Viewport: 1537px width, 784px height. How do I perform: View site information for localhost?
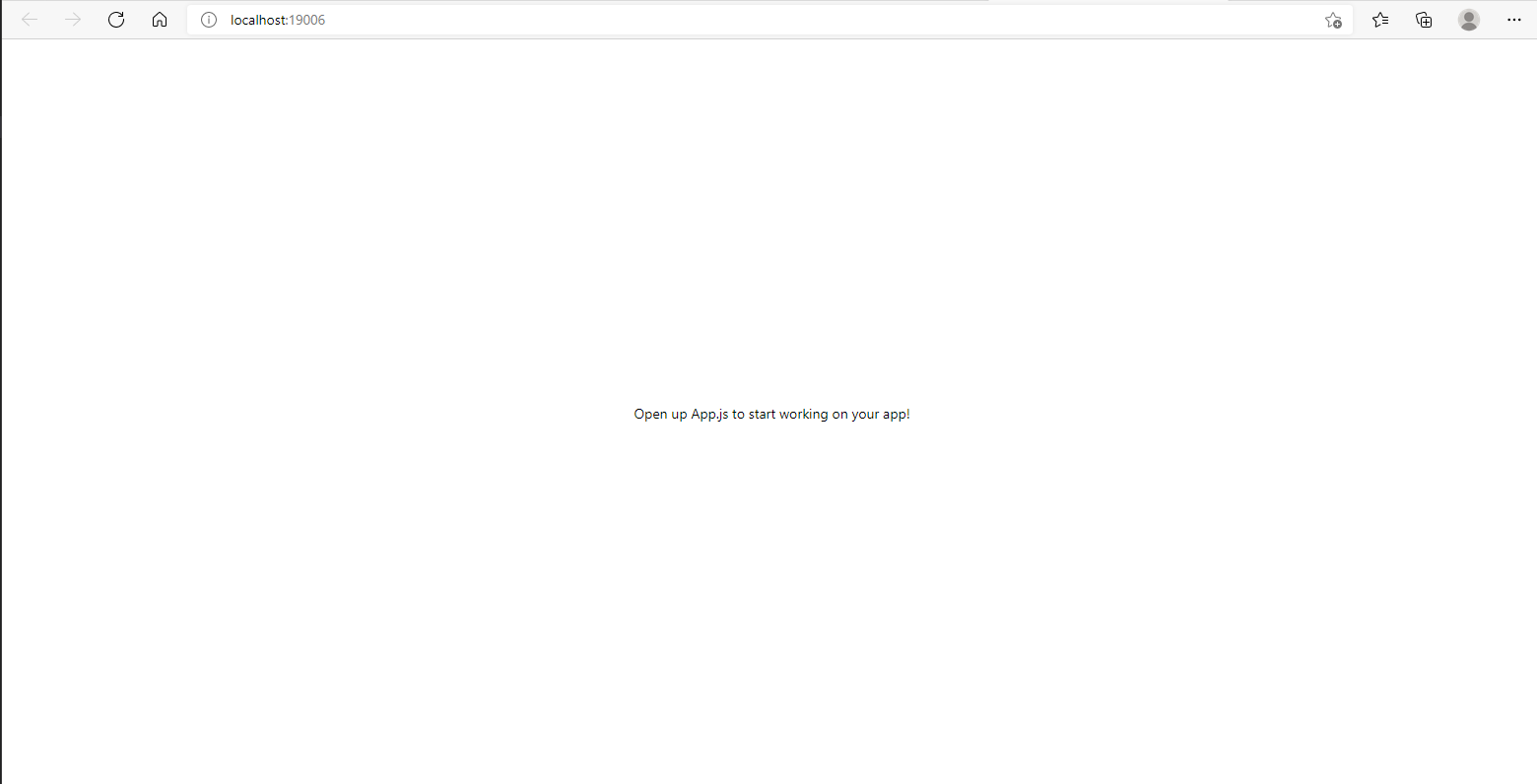click(x=209, y=20)
